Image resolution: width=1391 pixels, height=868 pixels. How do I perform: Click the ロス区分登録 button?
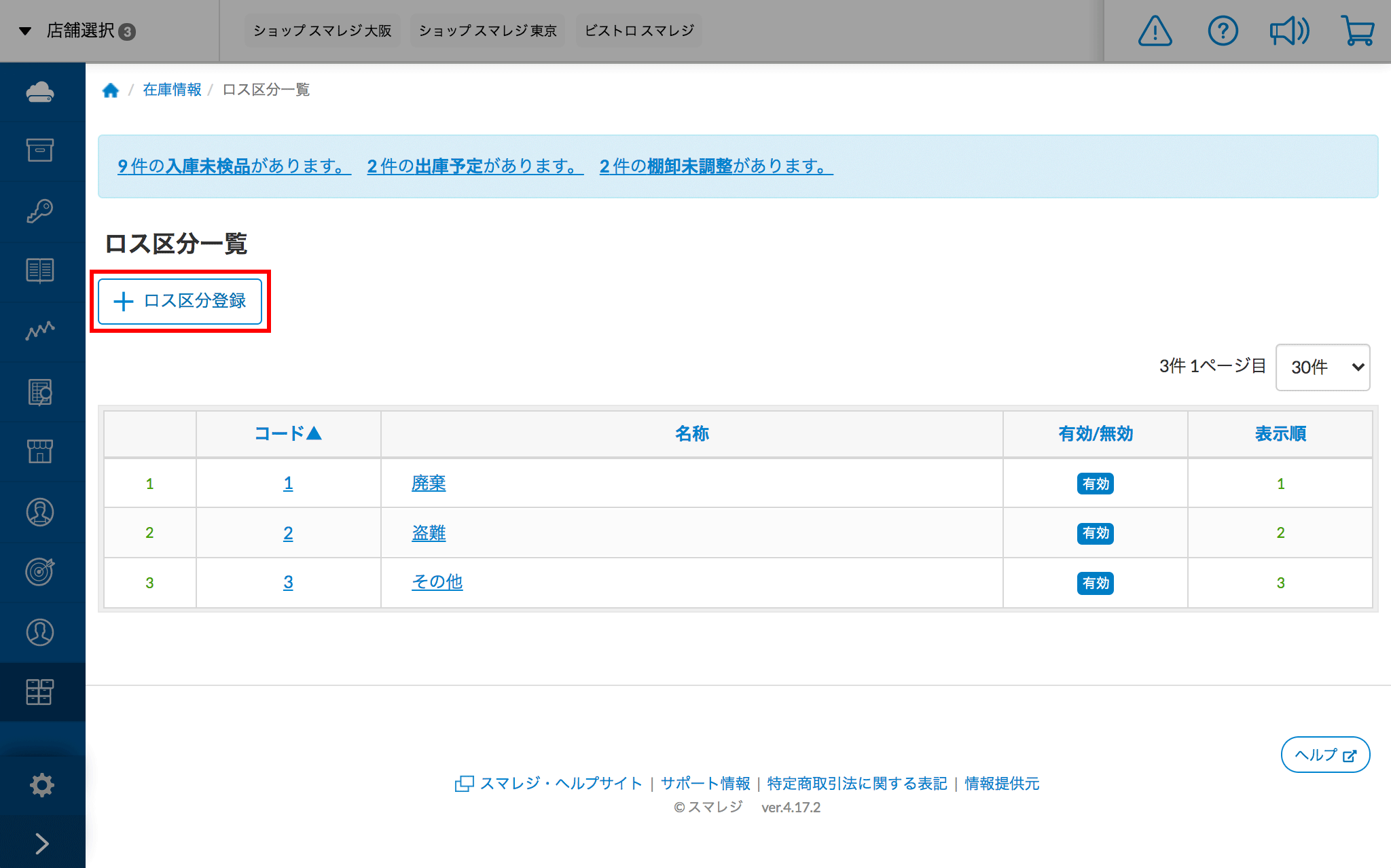click(x=180, y=301)
